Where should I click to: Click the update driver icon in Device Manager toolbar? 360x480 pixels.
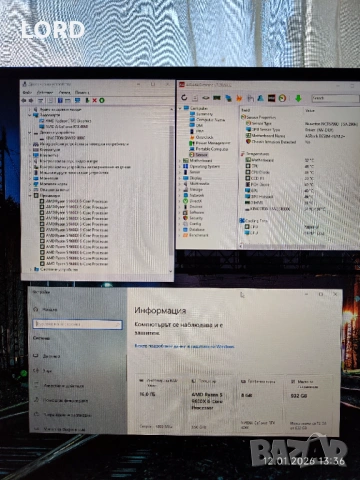coord(87,100)
